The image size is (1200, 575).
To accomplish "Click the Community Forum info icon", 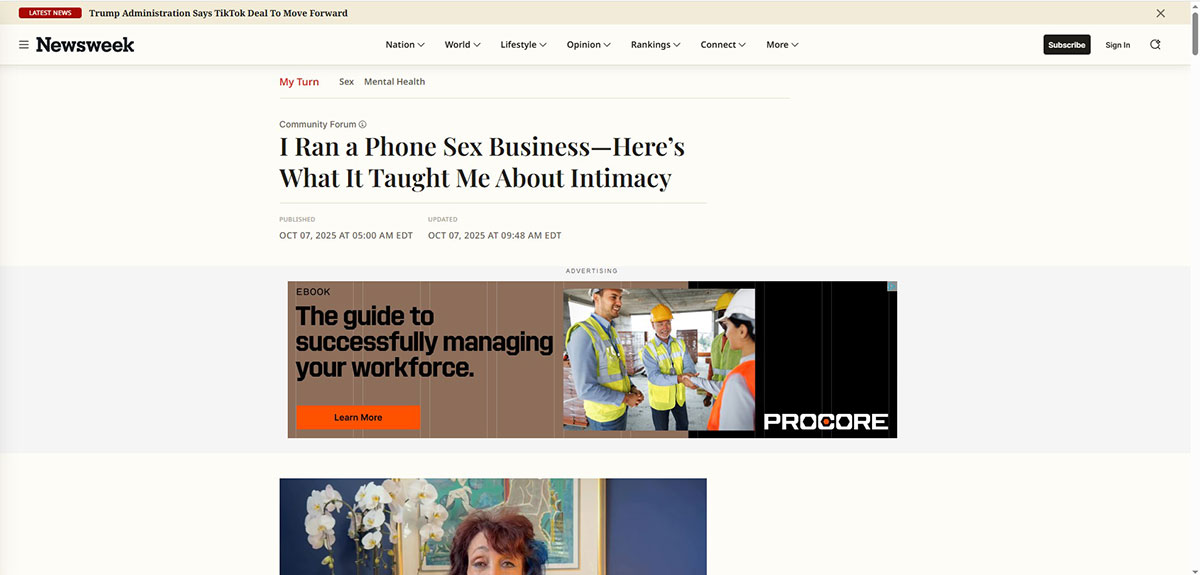I will click(x=363, y=125).
